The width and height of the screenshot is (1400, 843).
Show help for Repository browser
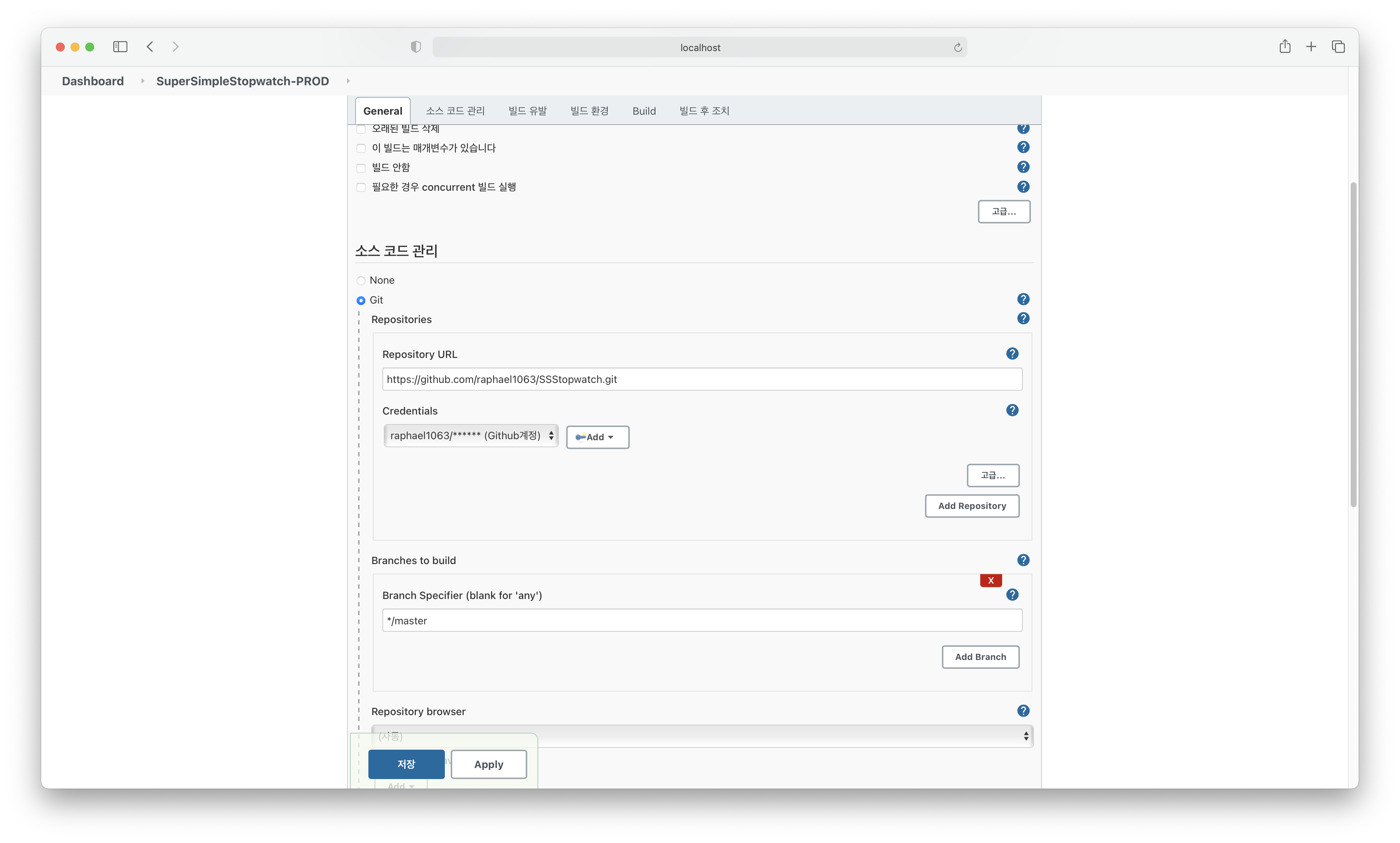[x=1023, y=711]
